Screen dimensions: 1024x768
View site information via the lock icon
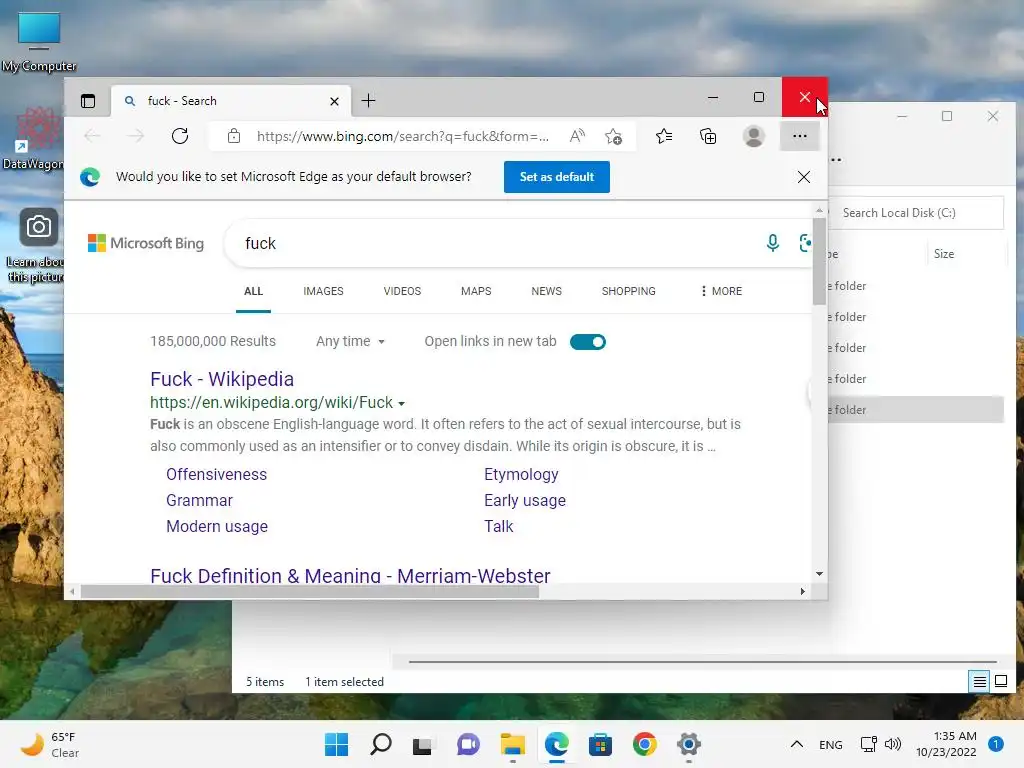(x=234, y=136)
